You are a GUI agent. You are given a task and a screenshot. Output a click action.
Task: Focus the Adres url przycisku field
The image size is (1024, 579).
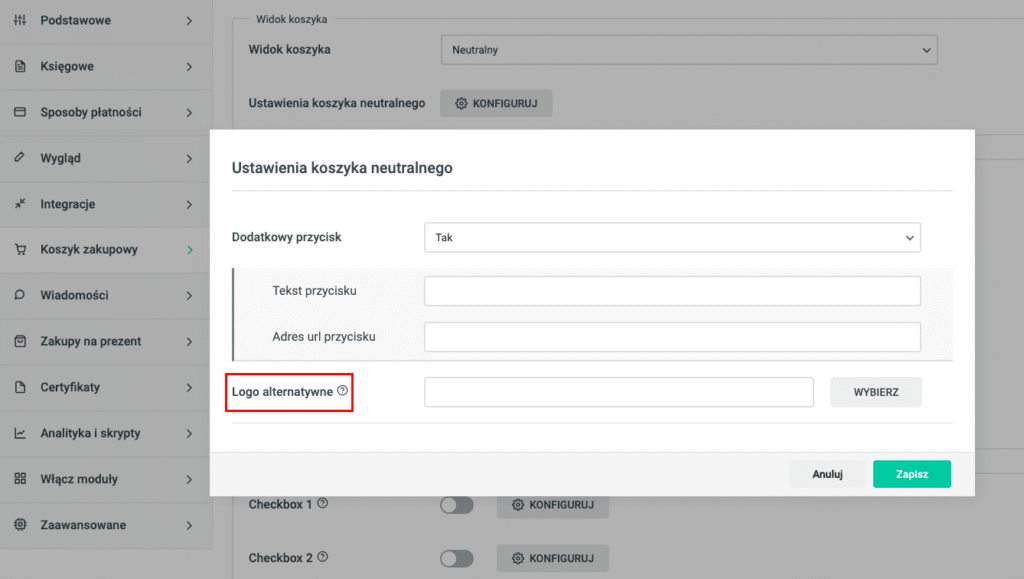pyautogui.click(x=673, y=337)
